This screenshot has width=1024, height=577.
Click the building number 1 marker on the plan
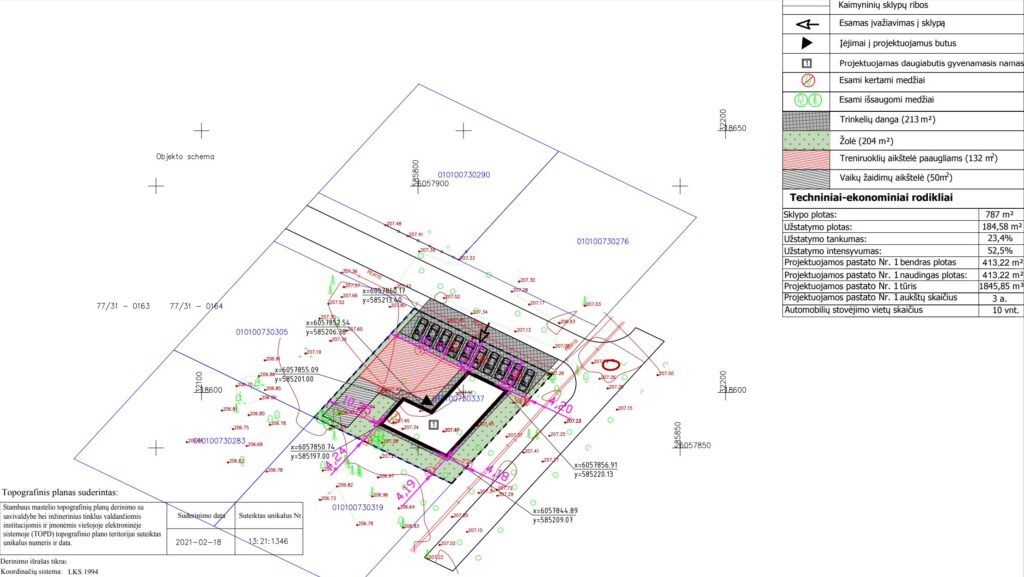pos(433,424)
